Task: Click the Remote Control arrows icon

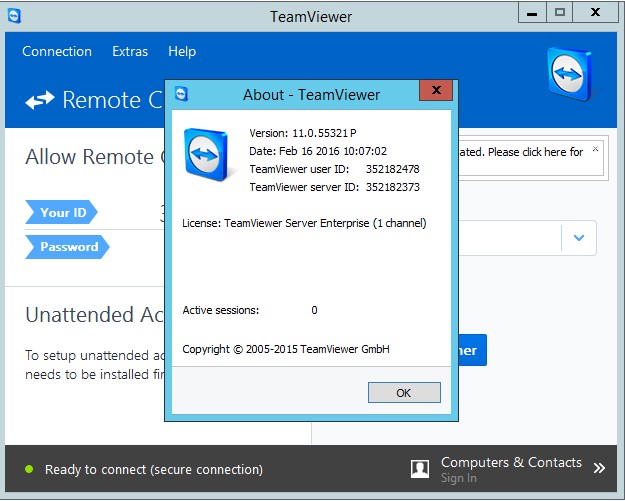Action: pos(39,100)
